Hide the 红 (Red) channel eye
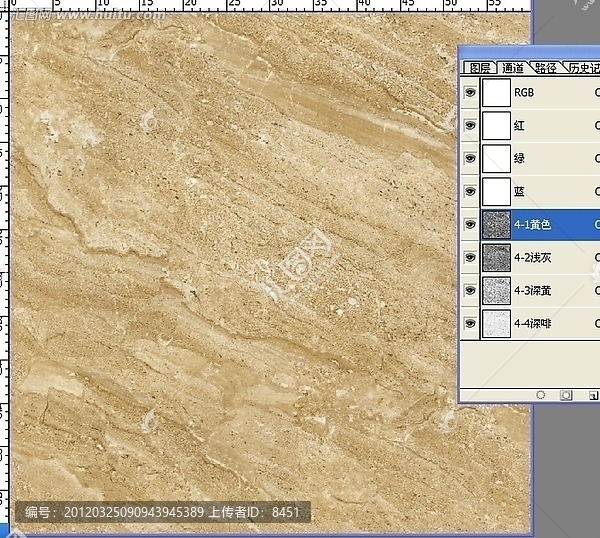 tap(470, 126)
